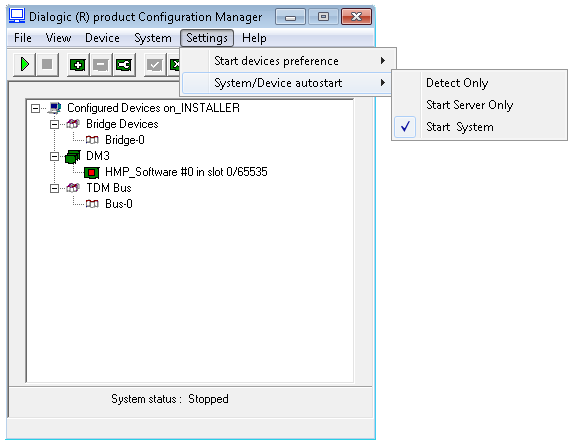Collapse the TDM Bus tree node
This screenshot has width=571, height=442.
click(x=54, y=188)
